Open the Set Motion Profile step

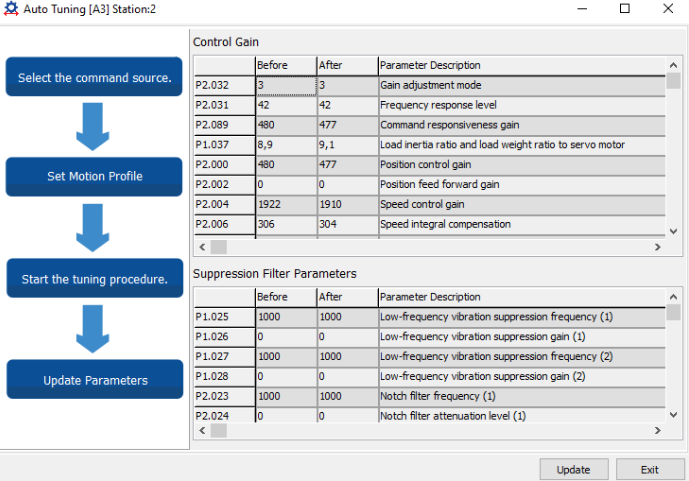95,176
